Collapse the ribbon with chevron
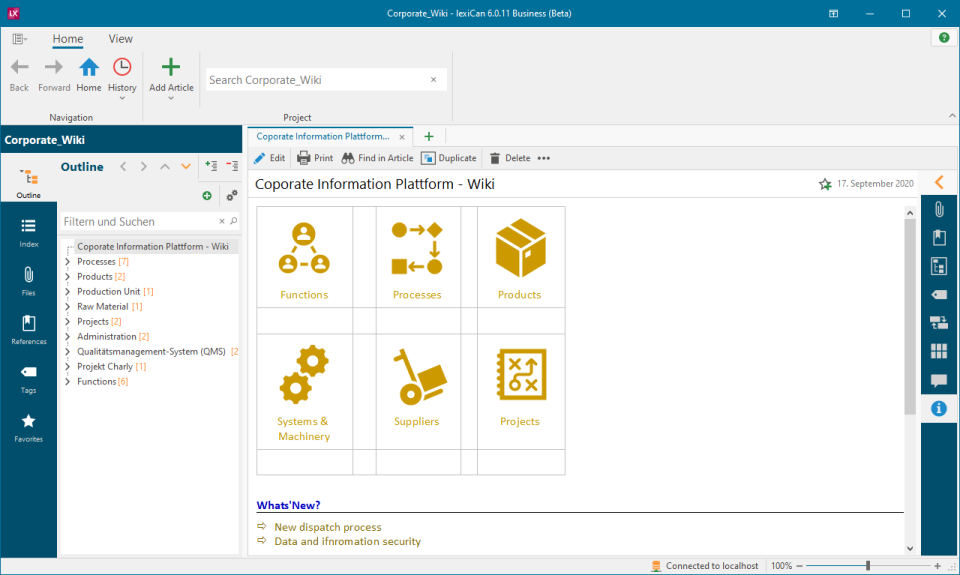960x575 pixels. pos(952,116)
